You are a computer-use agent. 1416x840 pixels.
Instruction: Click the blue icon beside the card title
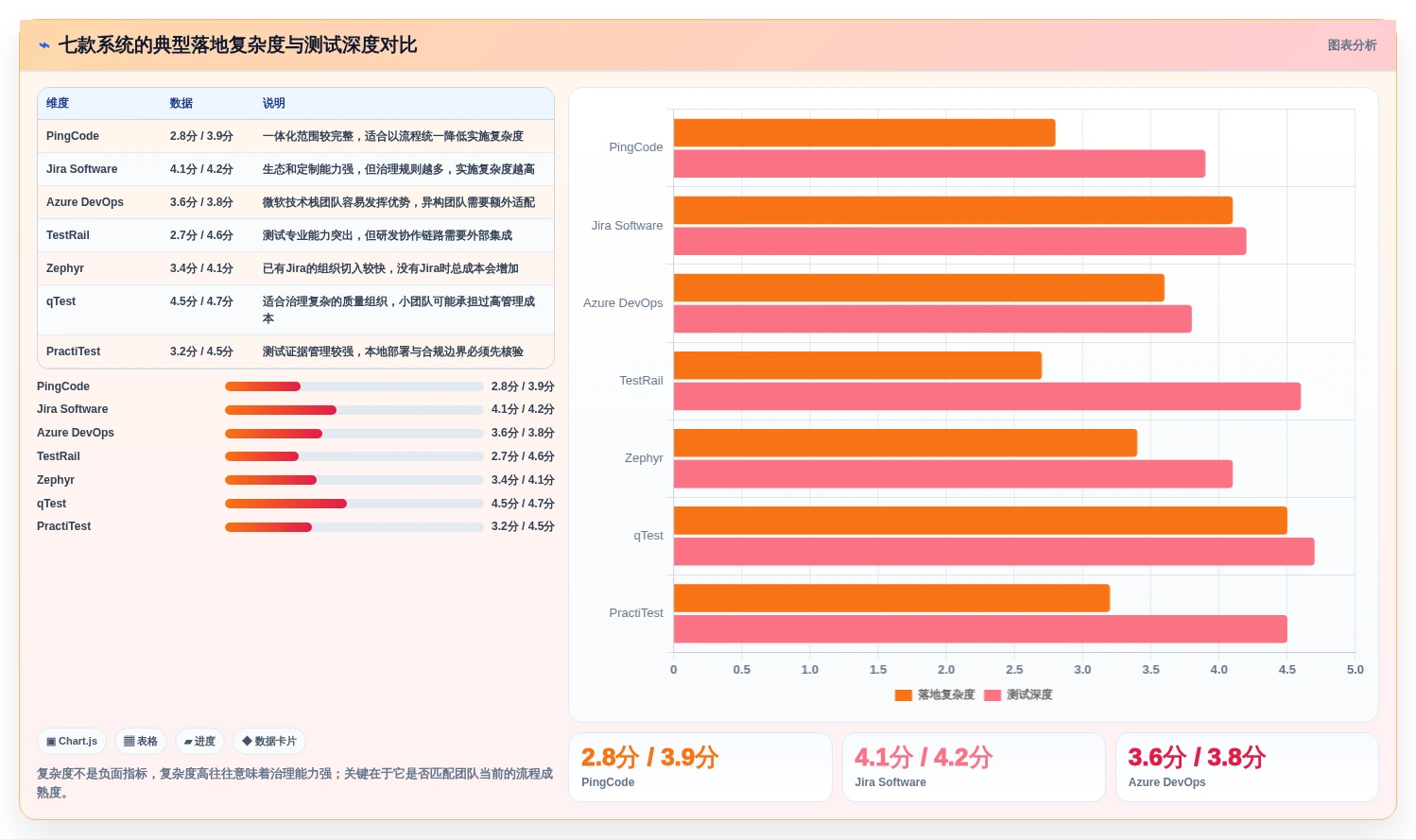[44, 45]
